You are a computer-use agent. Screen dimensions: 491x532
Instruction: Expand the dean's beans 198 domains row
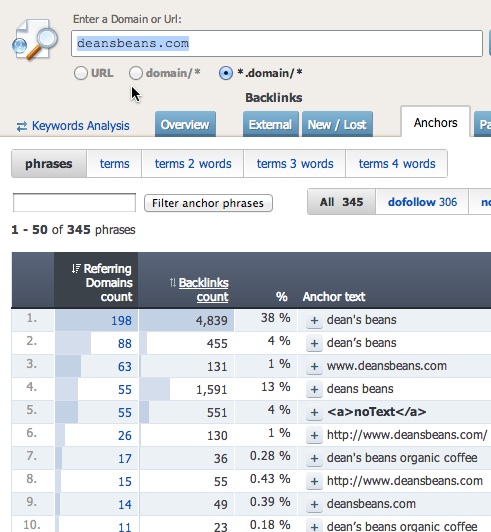[314, 320]
